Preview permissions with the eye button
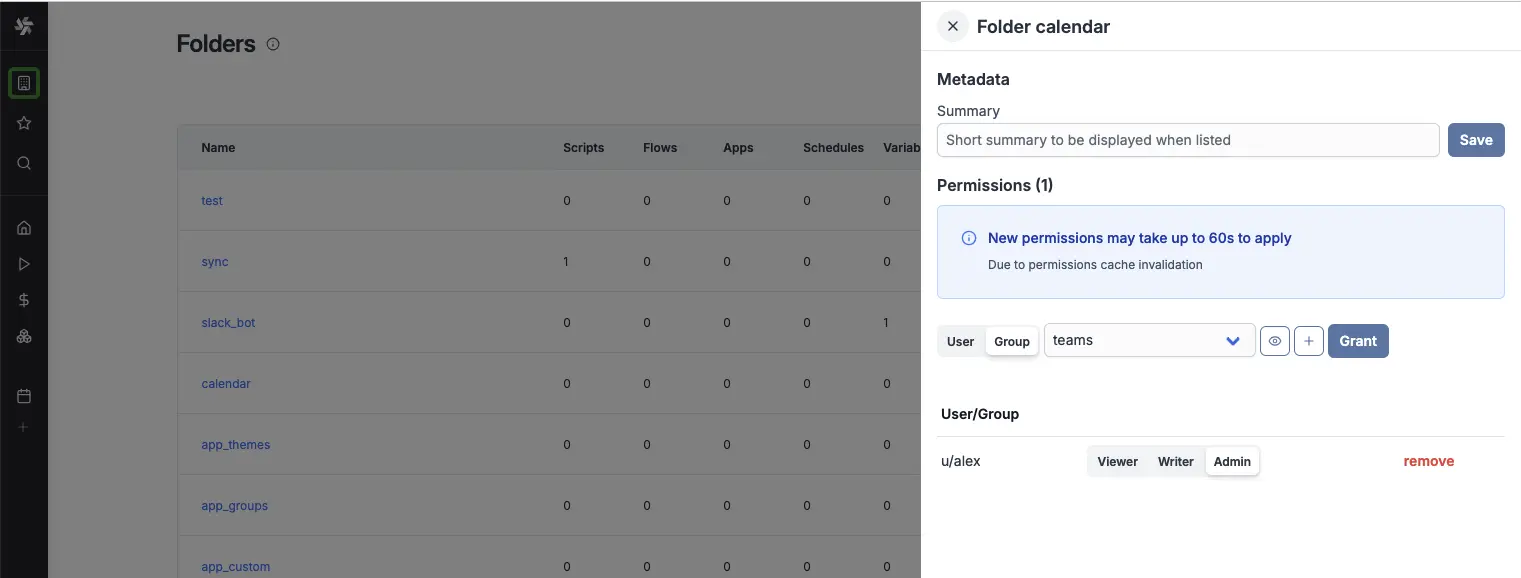Screen dimensions: 1521x578 pos(1274,340)
